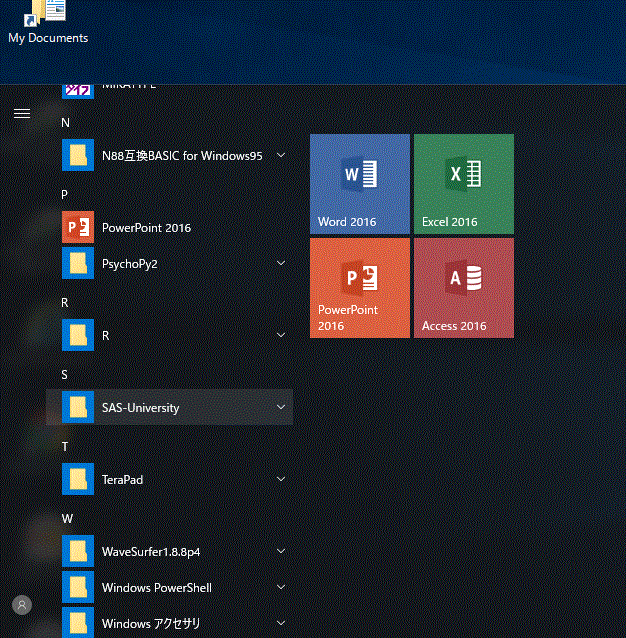Click the My Documents label text
This screenshot has height=638, width=626.
(48, 38)
